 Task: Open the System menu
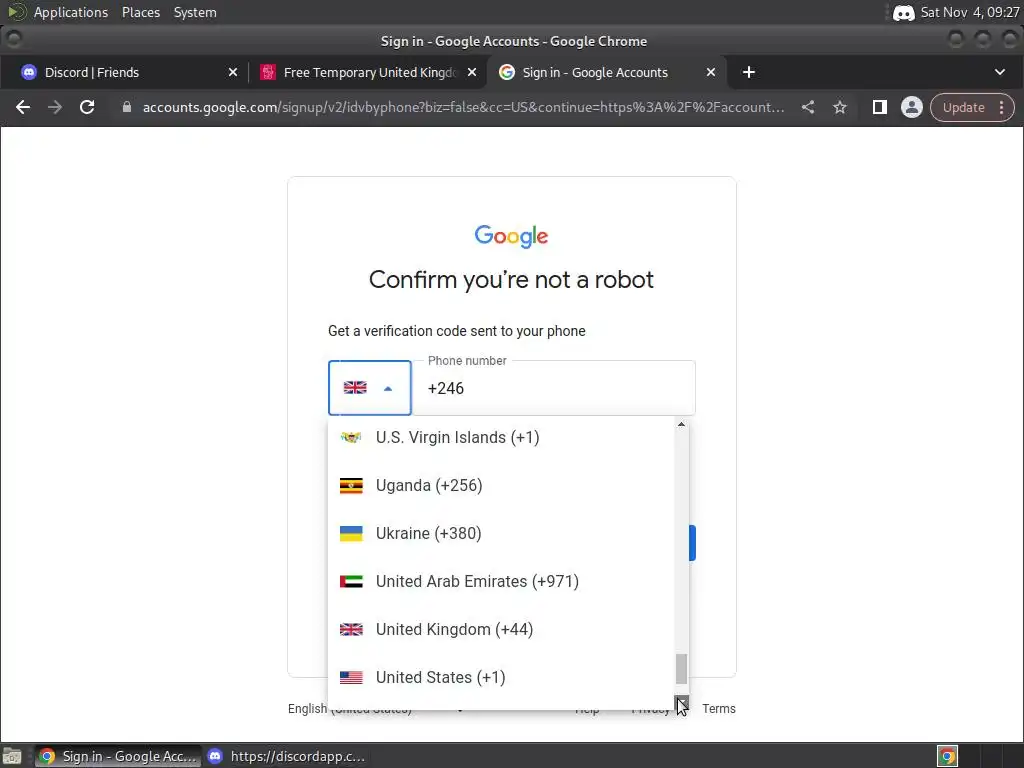tap(195, 12)
